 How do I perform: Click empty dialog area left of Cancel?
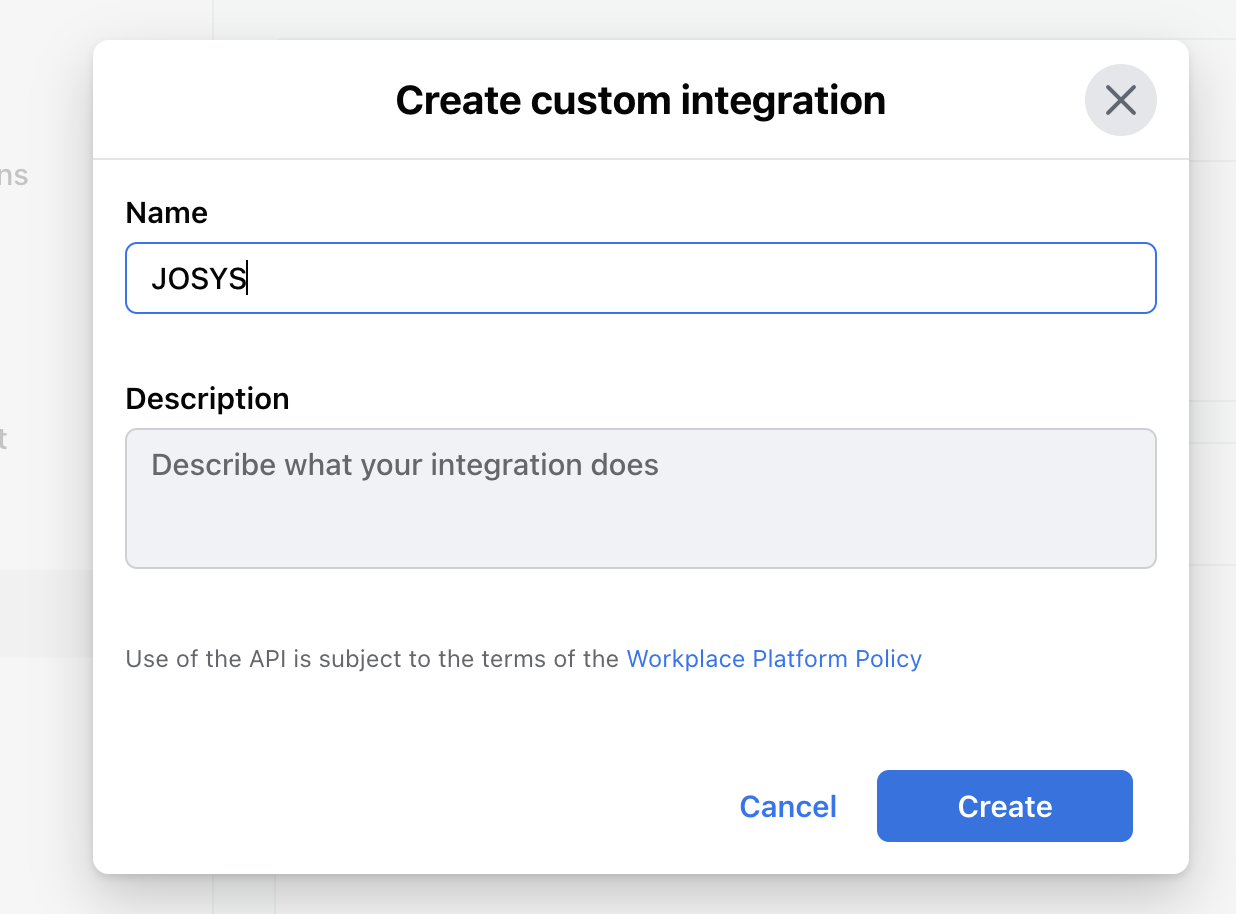400,806
